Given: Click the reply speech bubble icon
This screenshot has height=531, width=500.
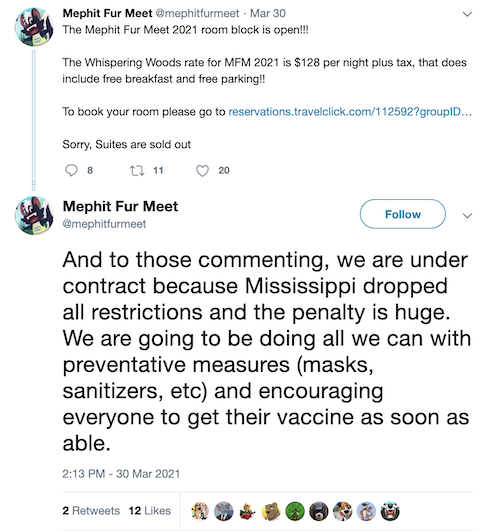Looking at the screenshot, I should 71,170.
